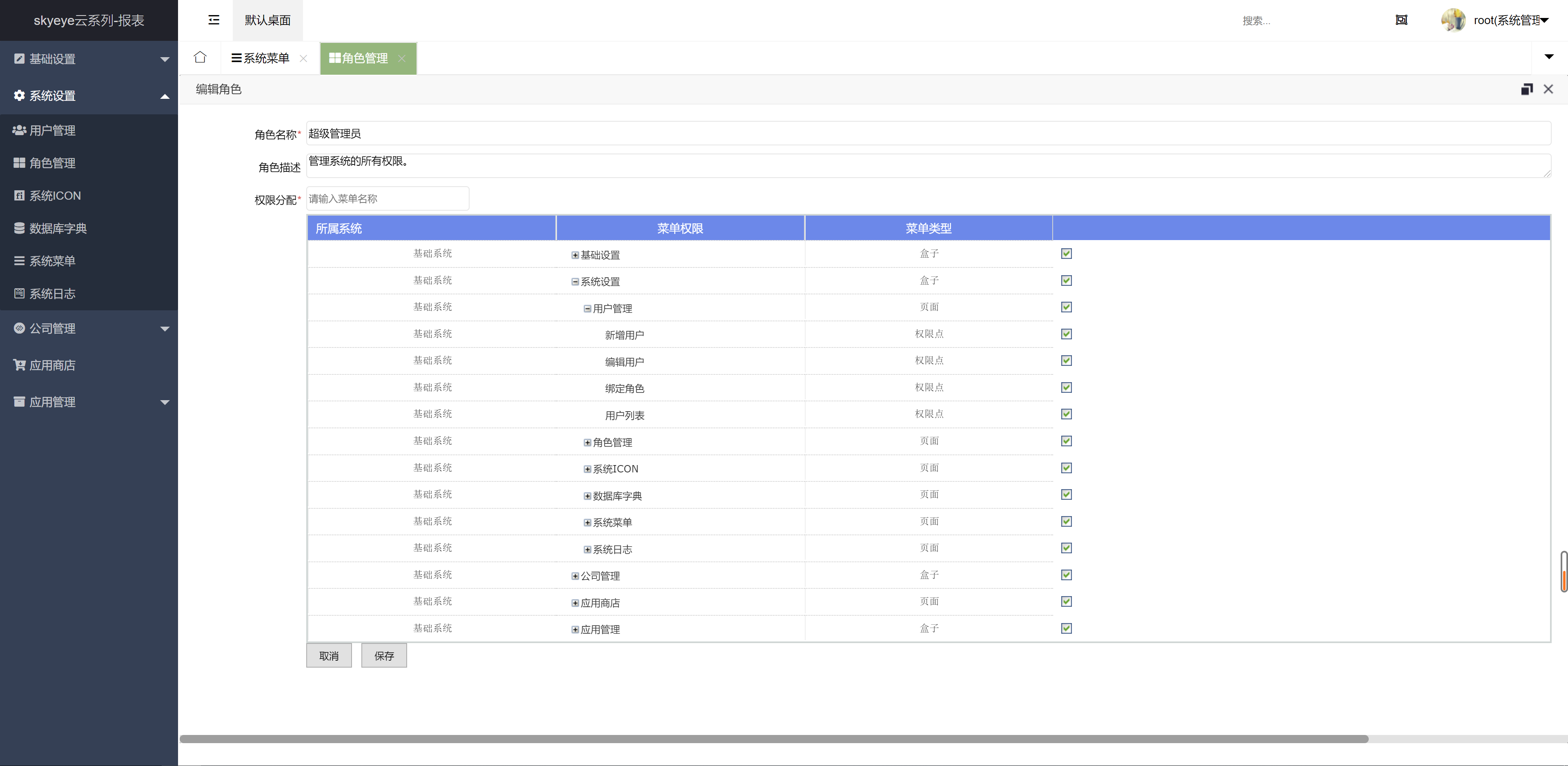The image size is (1568, 766).
Task: Focus the 请输入菜单名称 search field
Action: point(387,198)
